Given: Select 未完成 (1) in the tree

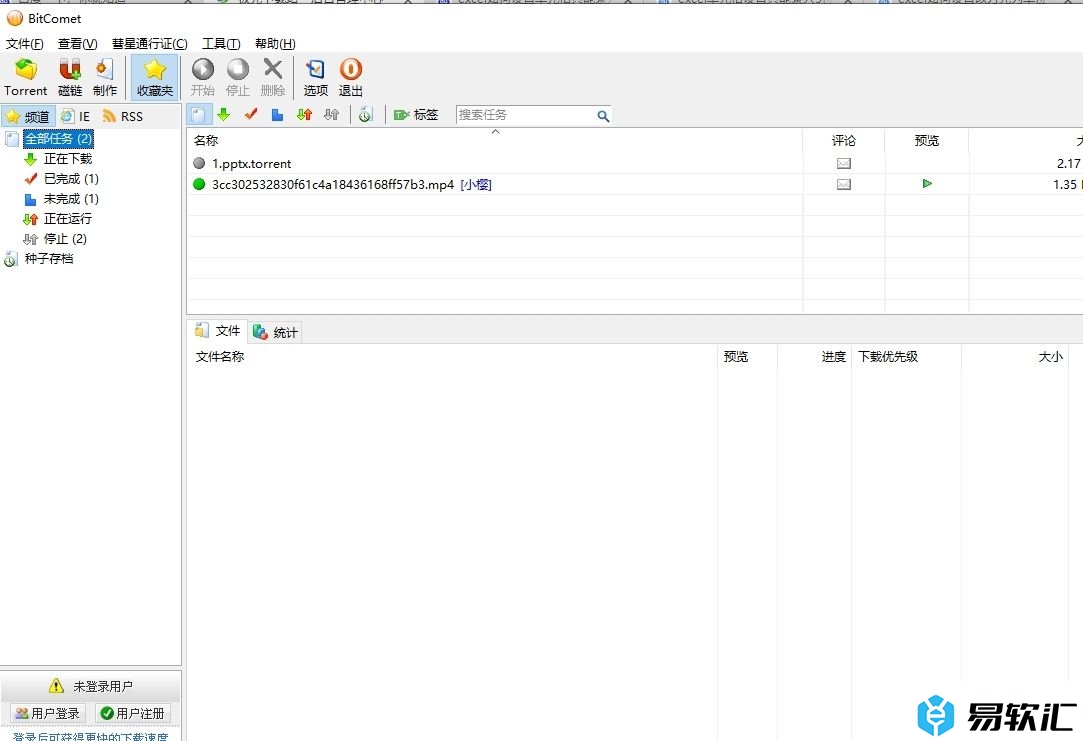Looking at the screenshot, I should (71, 199).
